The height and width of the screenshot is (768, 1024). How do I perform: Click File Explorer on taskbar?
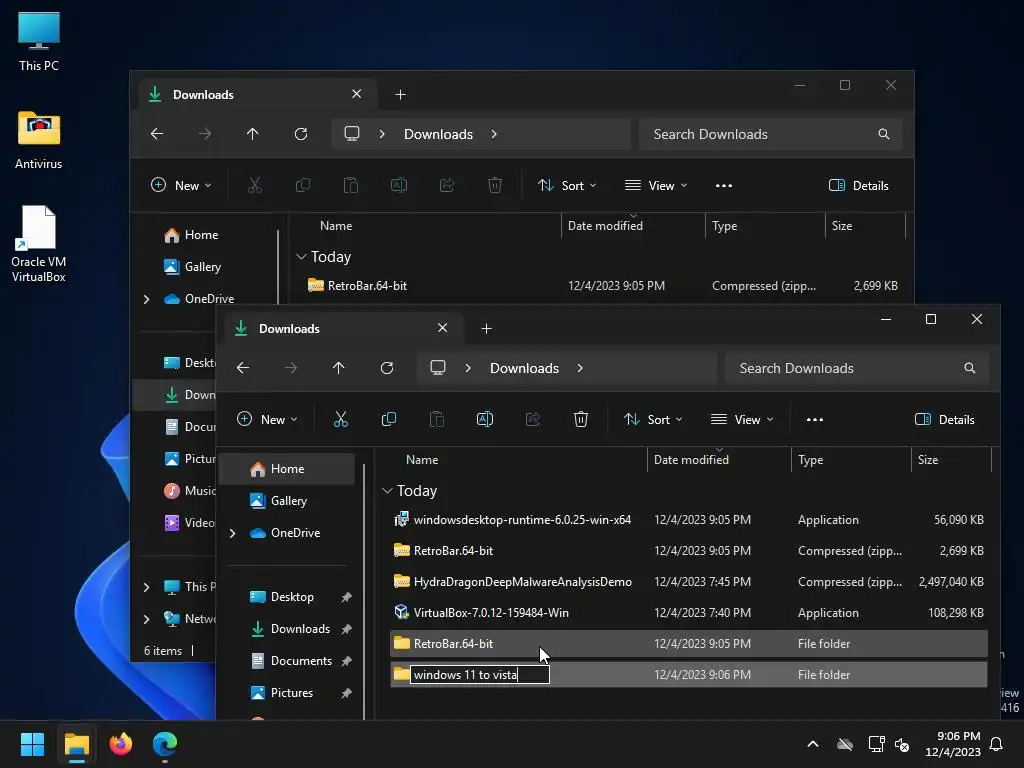pos(76,744)
